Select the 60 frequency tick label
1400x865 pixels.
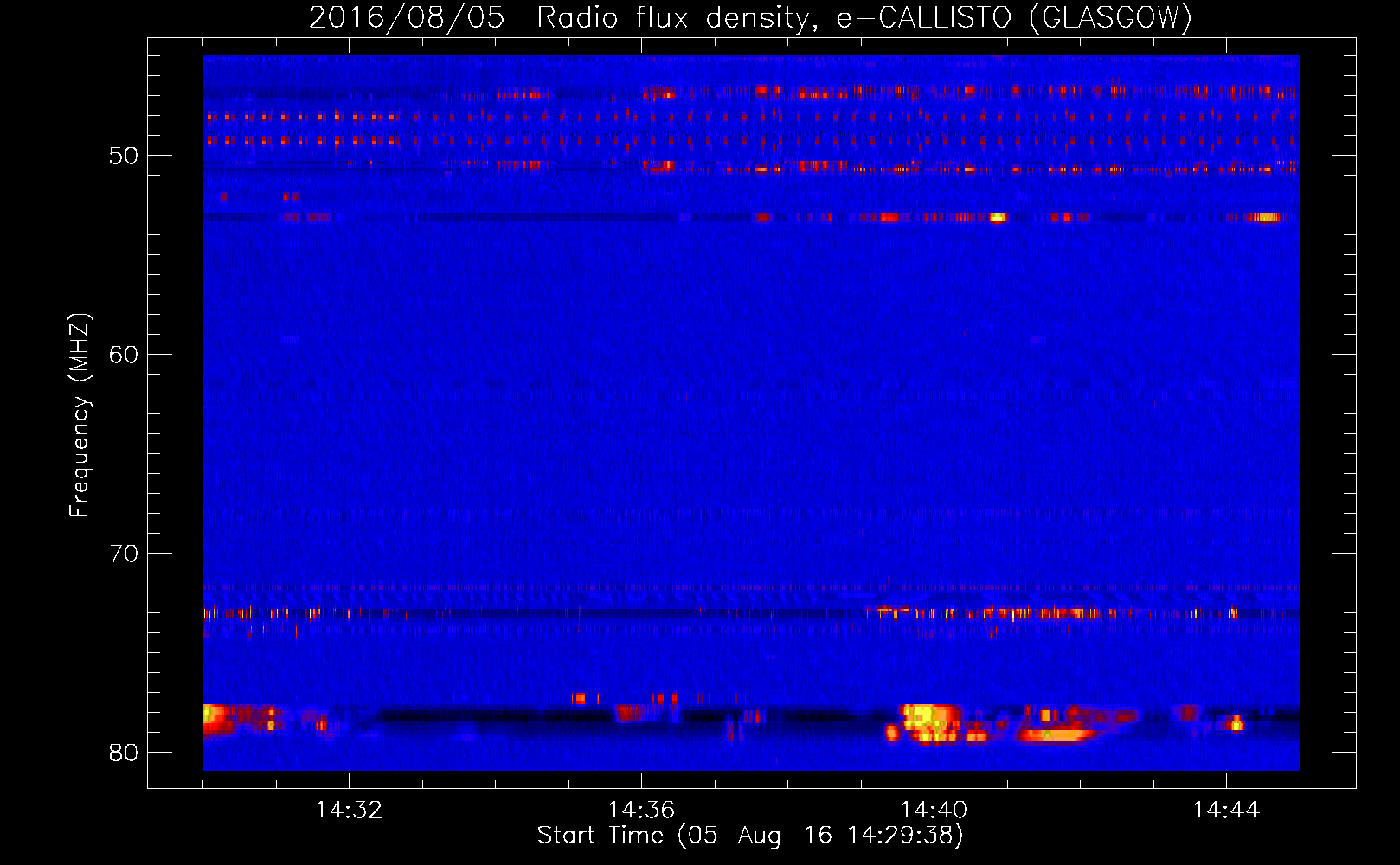coord(123,355)
